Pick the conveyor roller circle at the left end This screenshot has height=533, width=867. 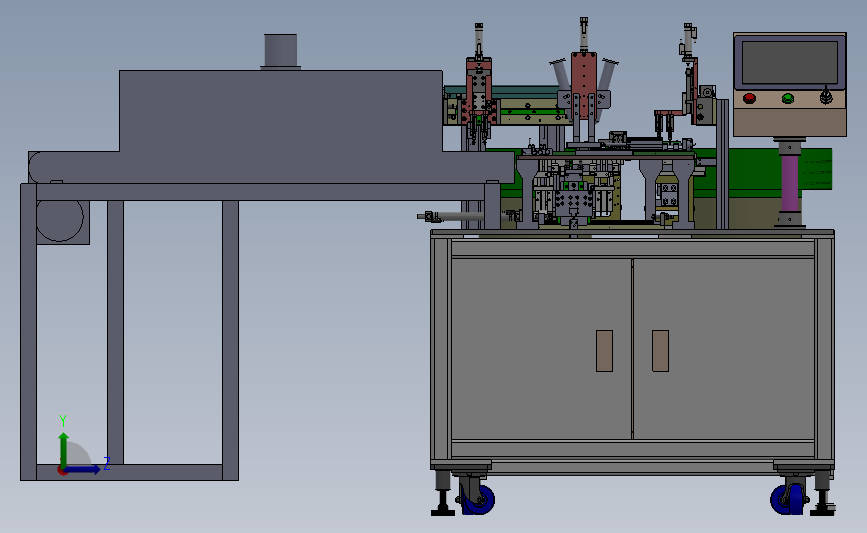coord(60,220)
